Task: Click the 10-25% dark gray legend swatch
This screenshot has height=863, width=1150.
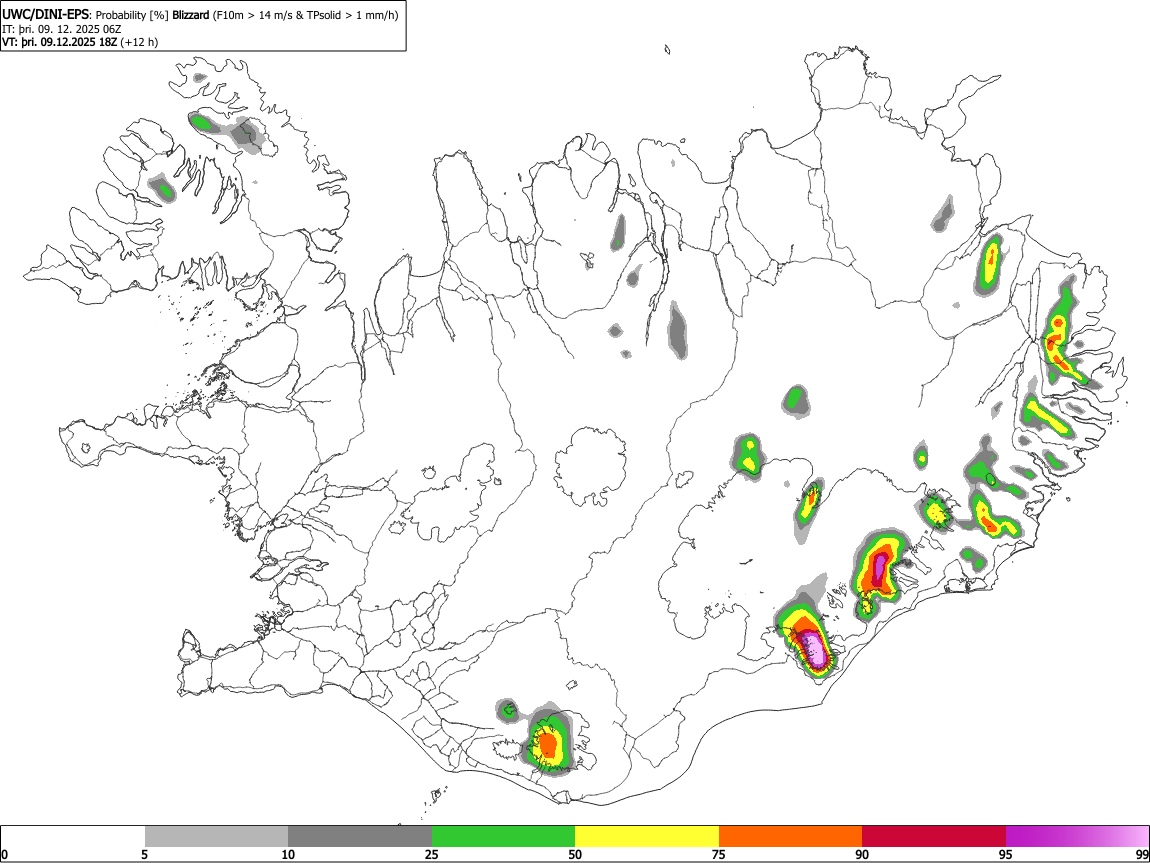Action: tap(360, 837)
